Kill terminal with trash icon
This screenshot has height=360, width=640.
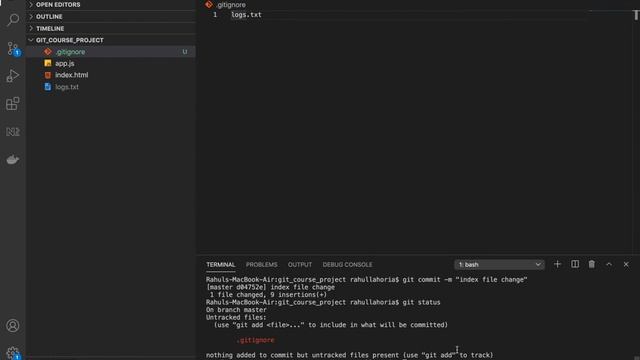point(591,264)
